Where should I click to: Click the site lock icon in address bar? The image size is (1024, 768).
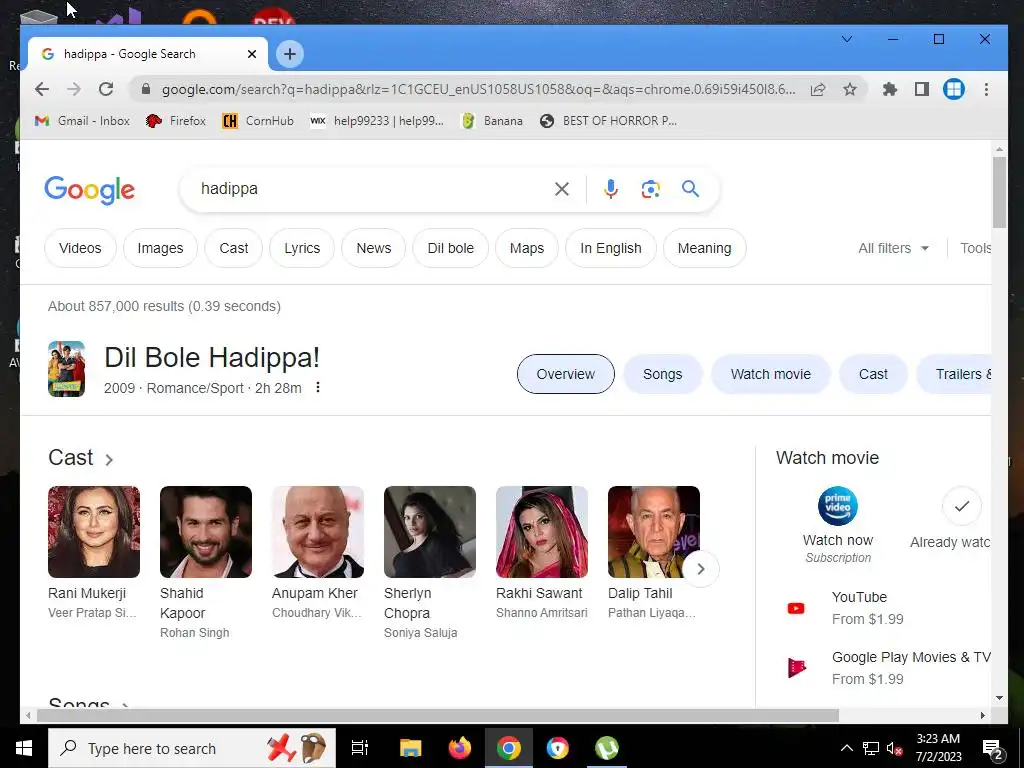[x=146, y=89]
